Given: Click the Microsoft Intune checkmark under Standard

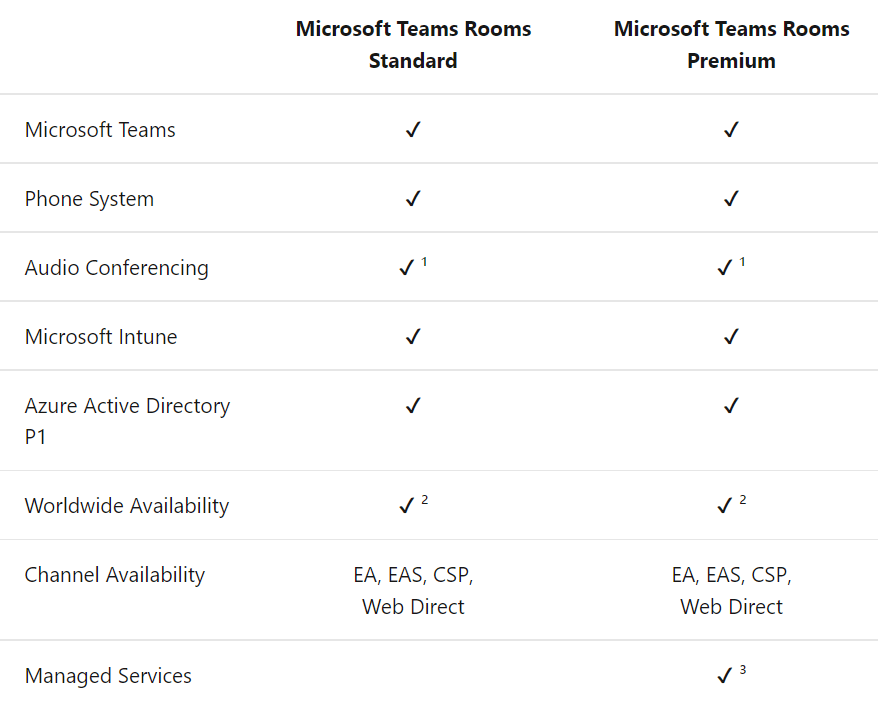Looking at the screenshot, I should 413,337.
